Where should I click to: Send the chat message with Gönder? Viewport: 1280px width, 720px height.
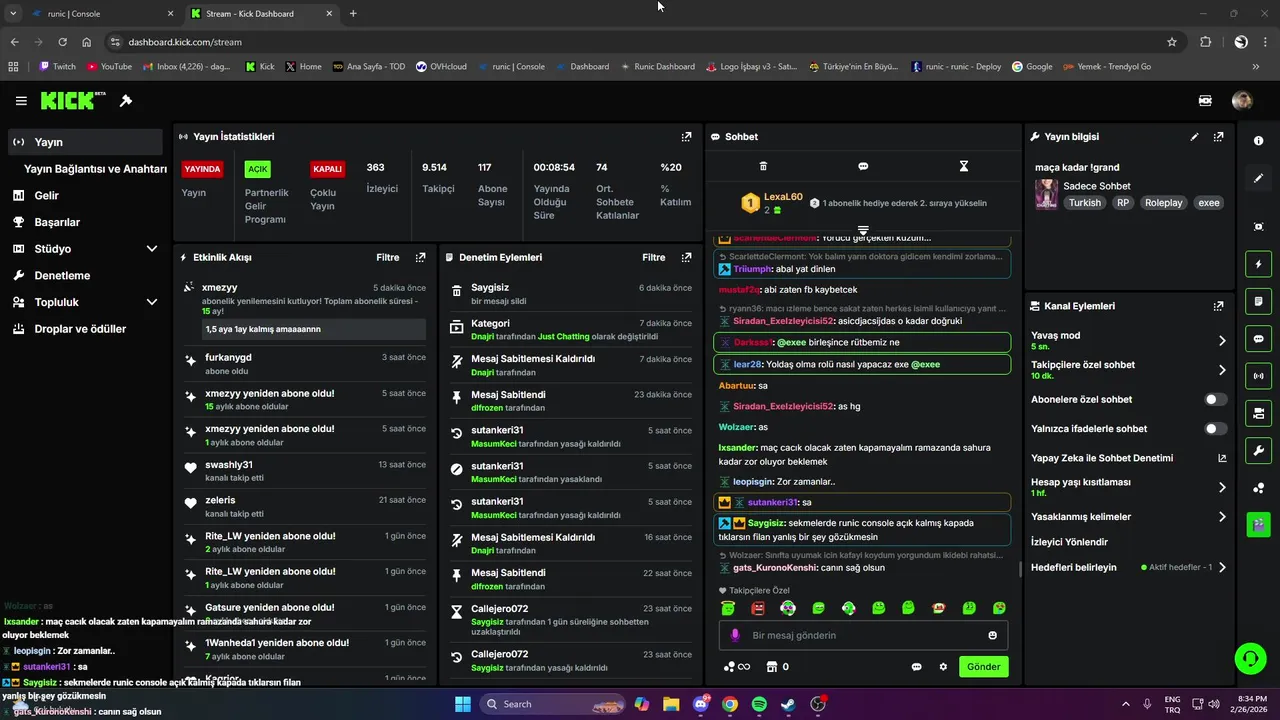[x=983, y=667]
